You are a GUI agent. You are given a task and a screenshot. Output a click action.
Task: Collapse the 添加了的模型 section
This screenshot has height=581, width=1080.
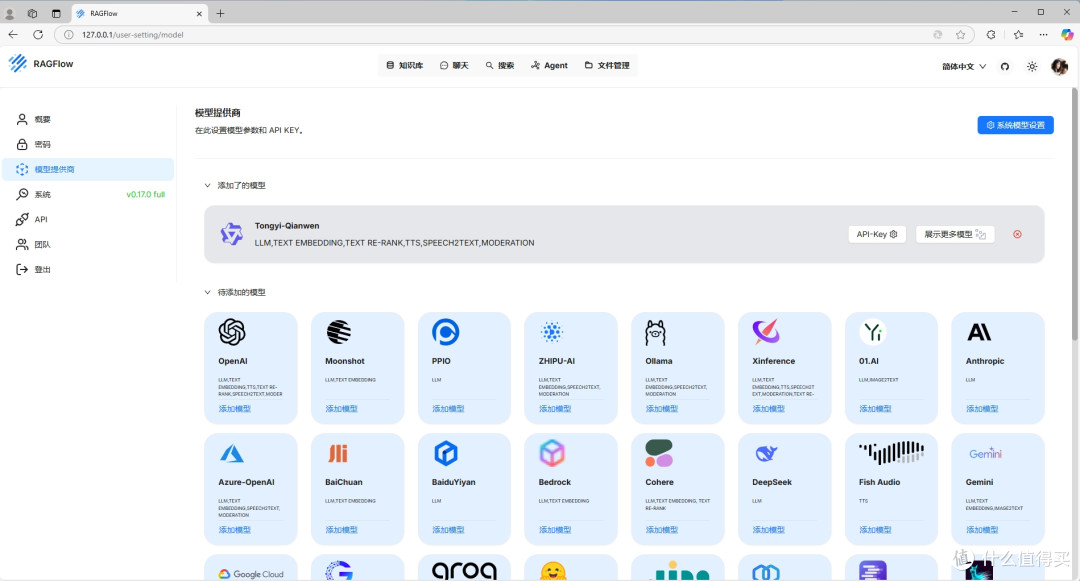coord(207,185)
